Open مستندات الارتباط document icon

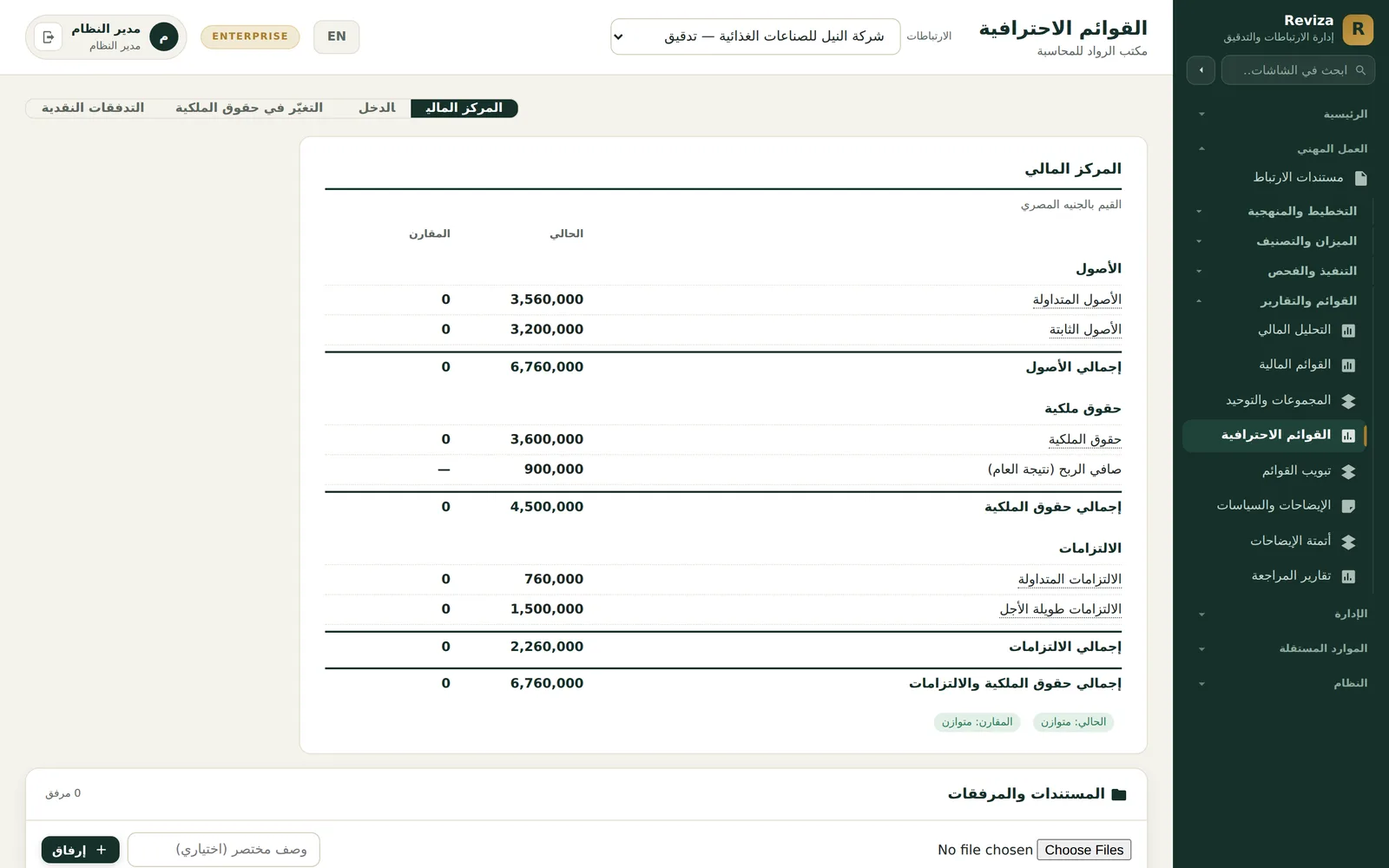pyautogui.click(x=1360, y=178)
